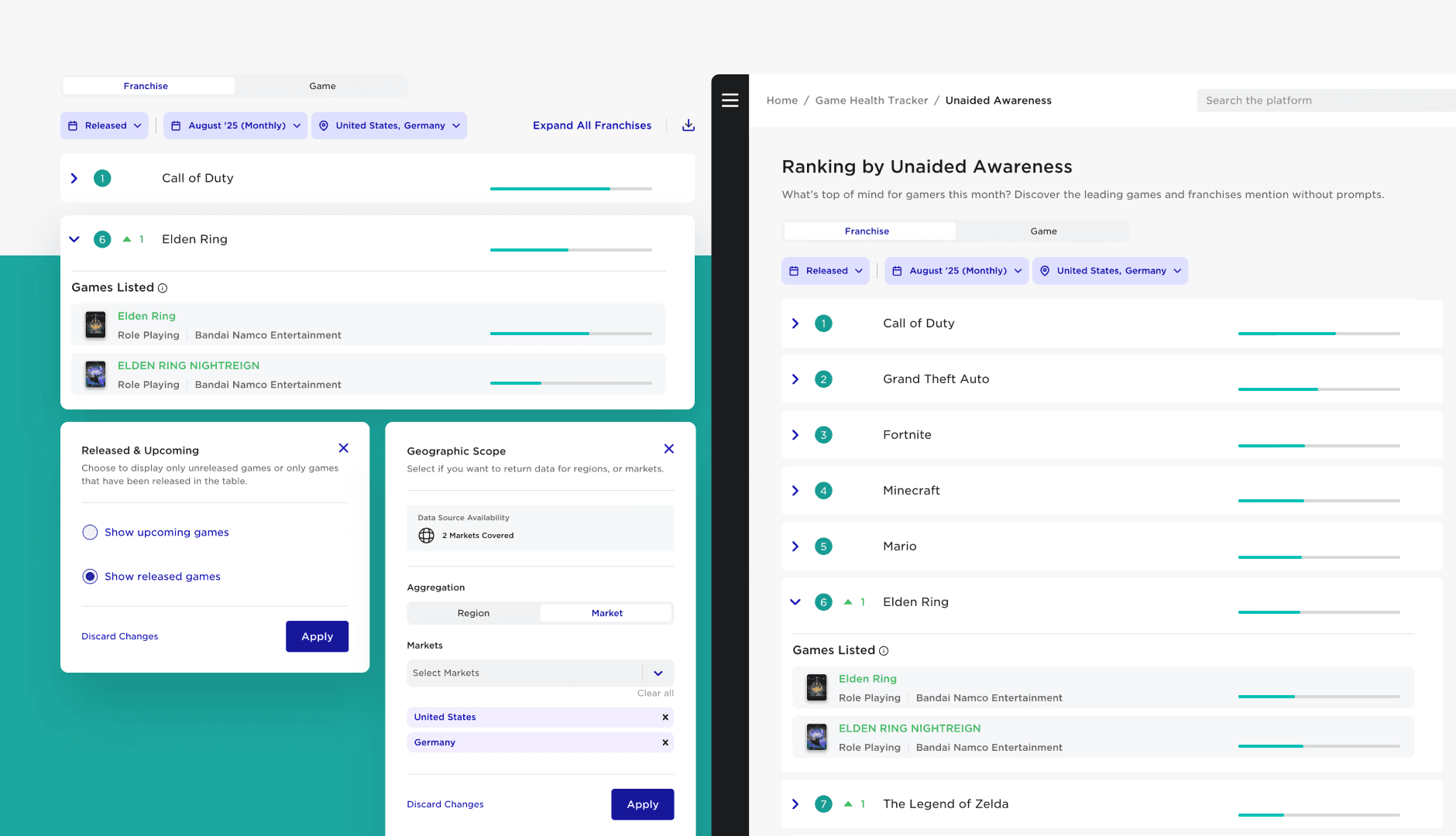The height and width of the screenshot is (836, 1456).
Task: Discard changes in Released & Upcoming panel
Action: coord(120,636)
